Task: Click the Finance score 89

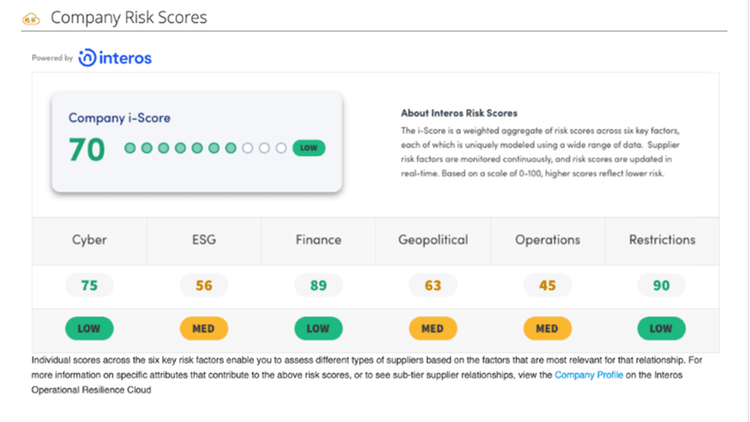Action: coord(319,286)
